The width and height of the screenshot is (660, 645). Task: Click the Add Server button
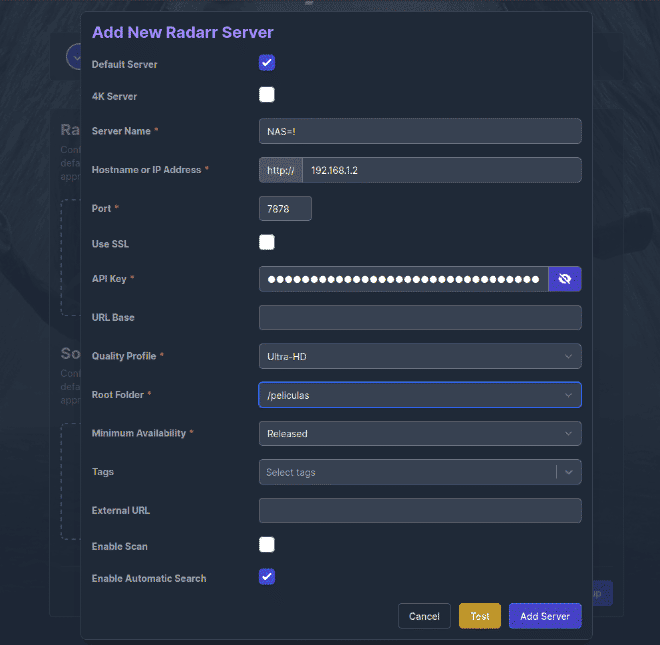tap(545, 616)
